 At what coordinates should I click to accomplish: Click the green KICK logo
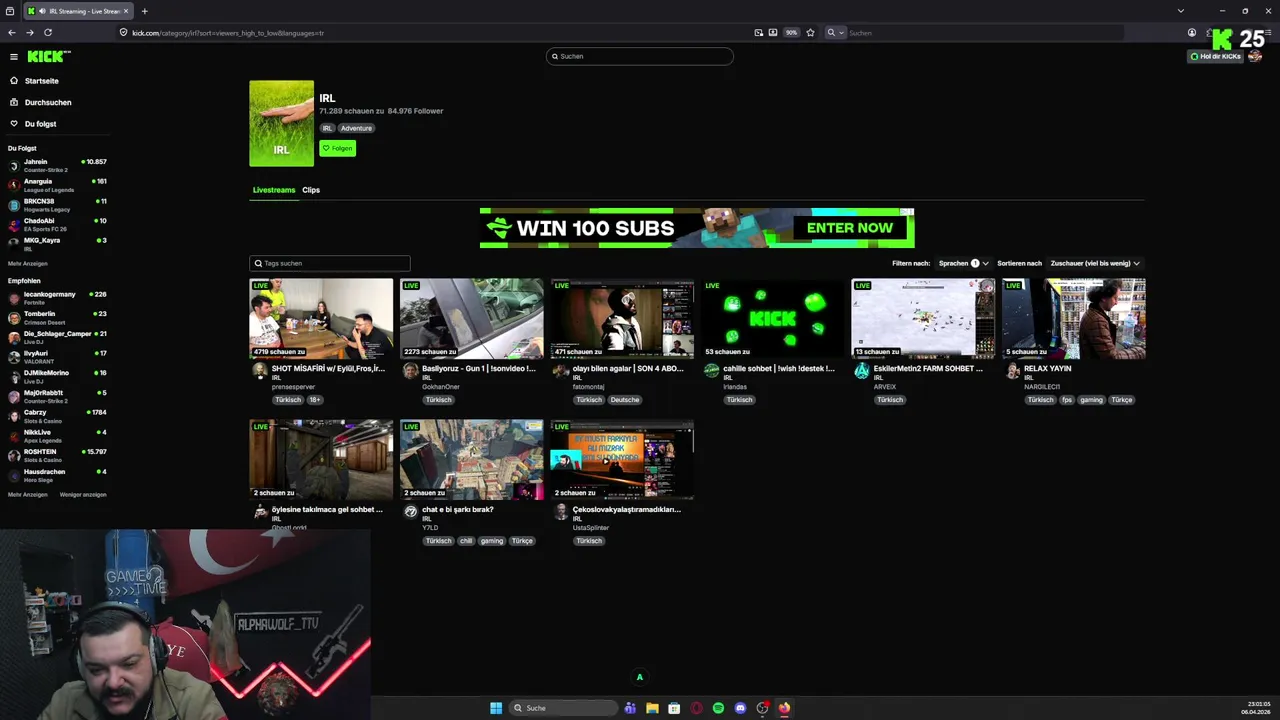[x=48, y=57]
